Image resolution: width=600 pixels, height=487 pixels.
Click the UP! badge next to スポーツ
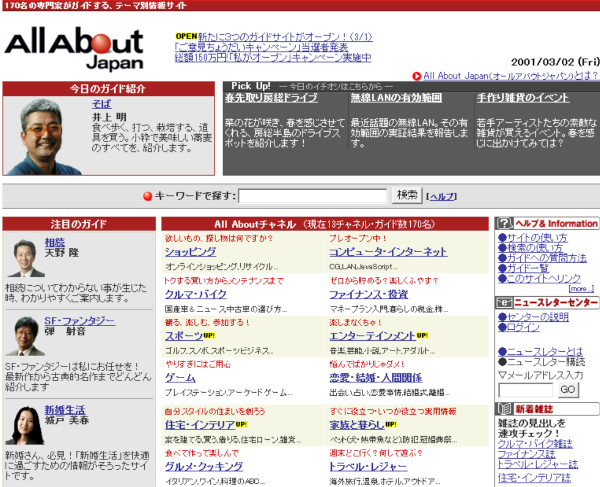click(209, 336)
